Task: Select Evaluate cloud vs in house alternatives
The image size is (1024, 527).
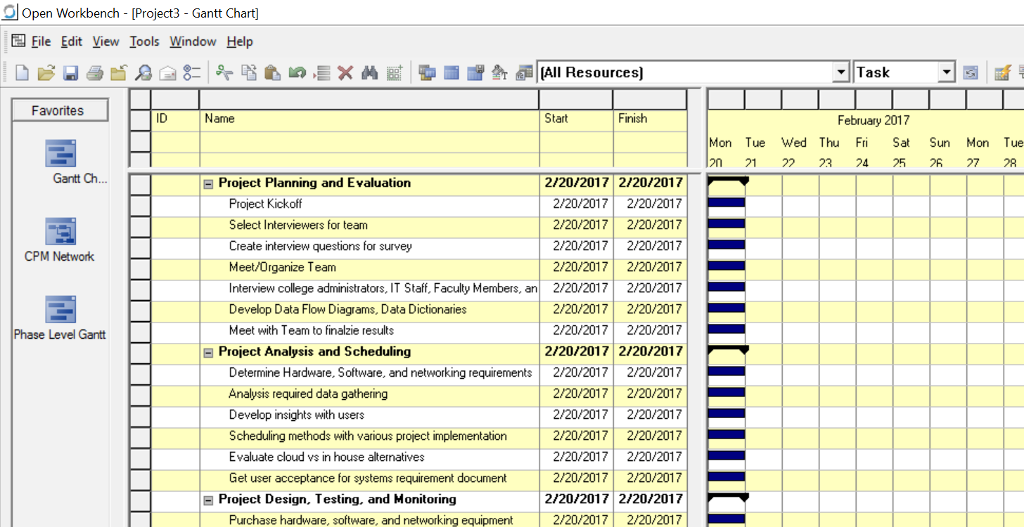Action: point(327,457)
